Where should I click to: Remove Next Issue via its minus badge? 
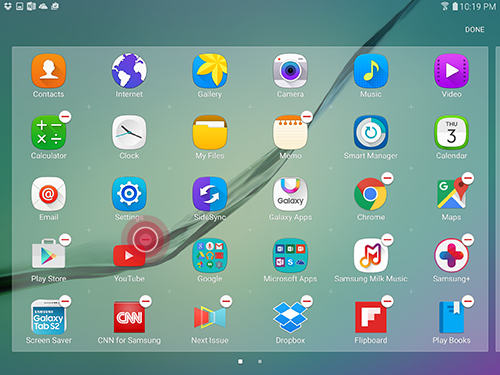pos(226,301)
